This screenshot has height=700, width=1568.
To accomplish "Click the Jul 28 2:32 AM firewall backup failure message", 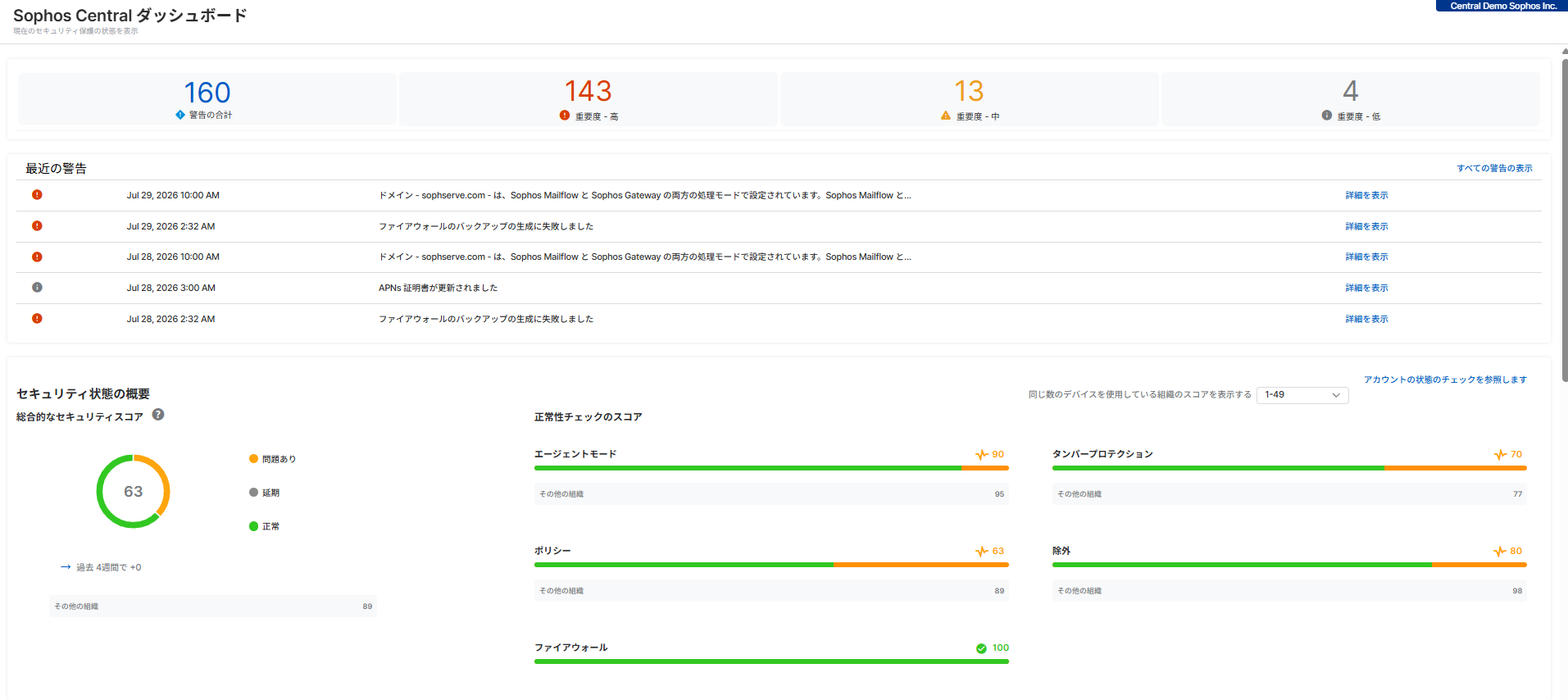I will [486, 319].
